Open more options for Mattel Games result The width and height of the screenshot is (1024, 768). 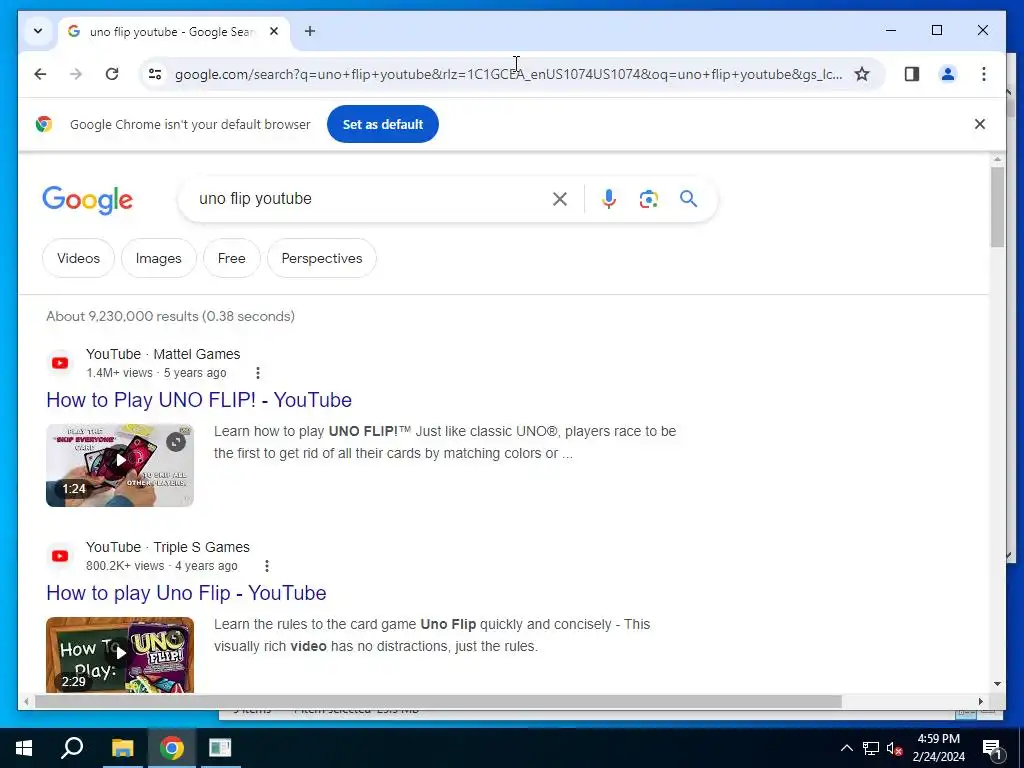pyautogui.click(x=258, y=373)
